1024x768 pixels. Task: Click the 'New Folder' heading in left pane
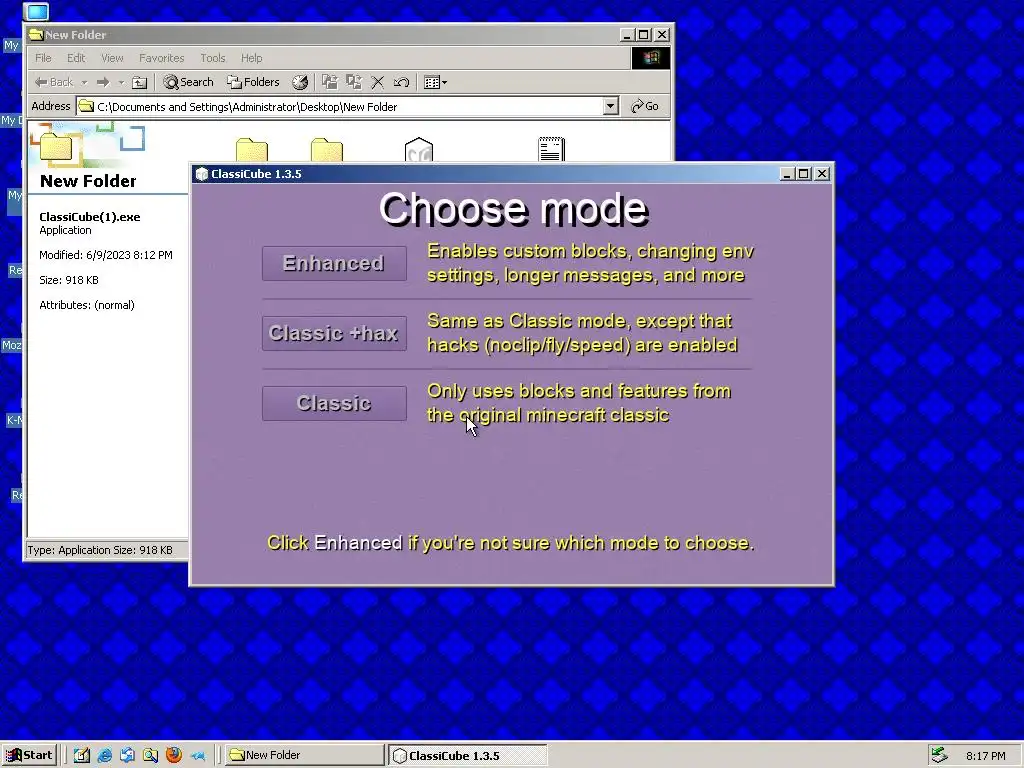click(x=88, y=181)
